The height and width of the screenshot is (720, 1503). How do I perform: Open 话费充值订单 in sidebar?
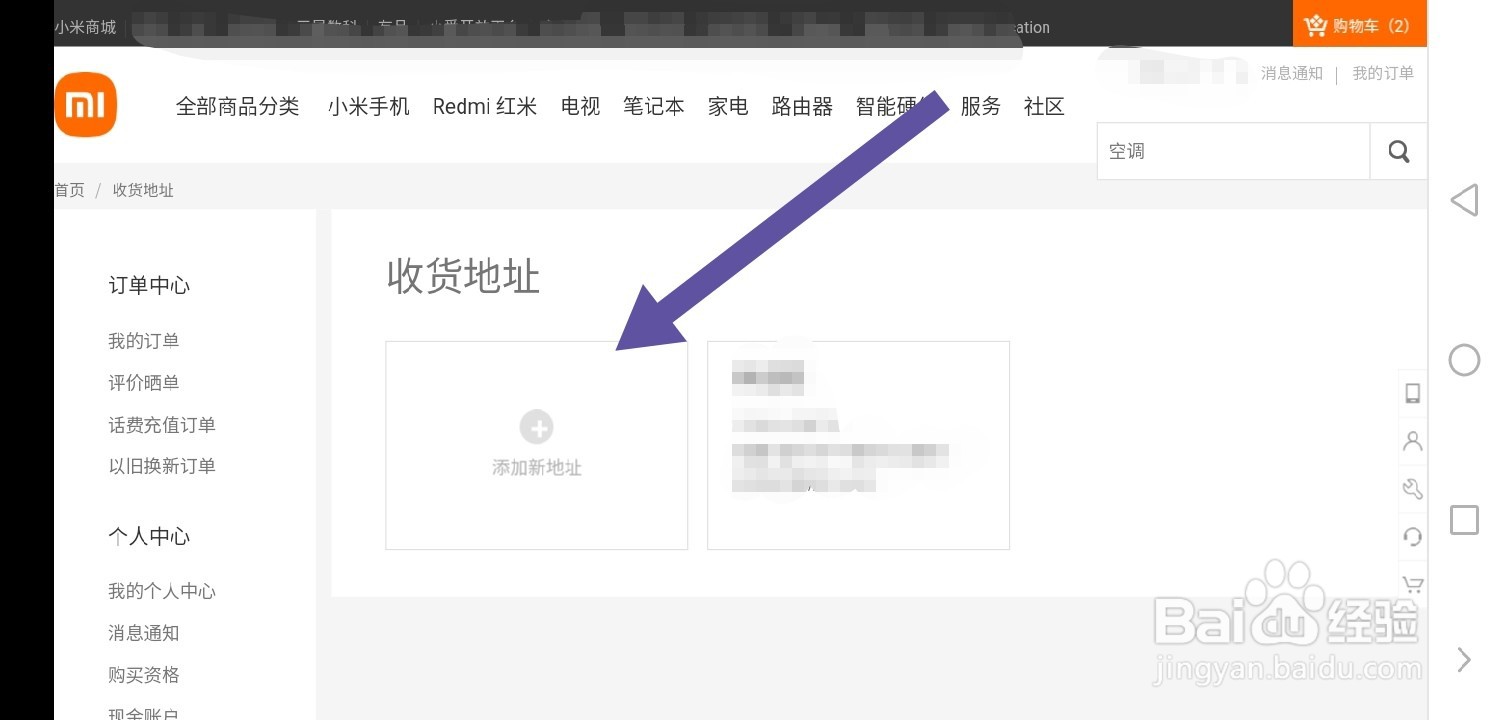[162, 425]
